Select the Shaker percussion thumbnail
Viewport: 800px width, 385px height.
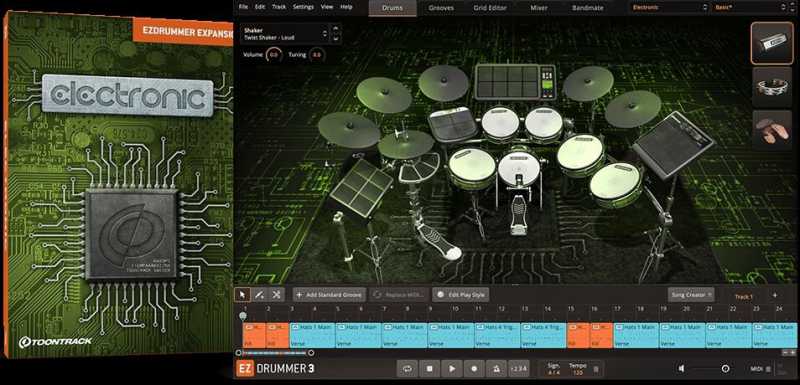point(771,43)
